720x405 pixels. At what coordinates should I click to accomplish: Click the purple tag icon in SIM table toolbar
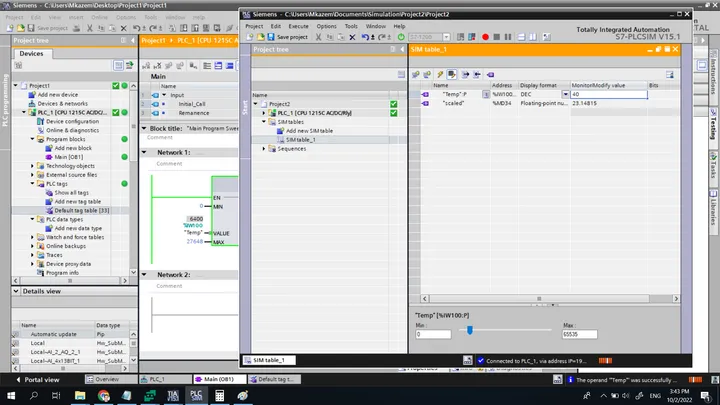490,74
